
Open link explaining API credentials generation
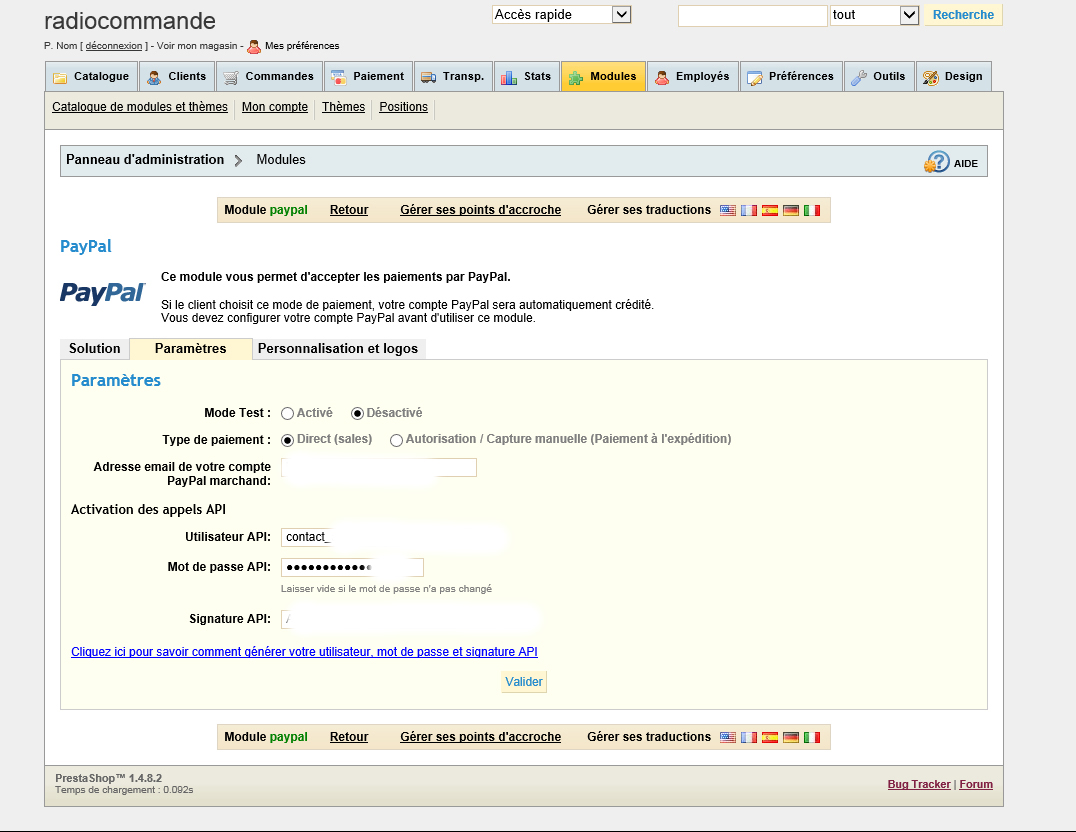pyautogui.click(x=304, y=652)
